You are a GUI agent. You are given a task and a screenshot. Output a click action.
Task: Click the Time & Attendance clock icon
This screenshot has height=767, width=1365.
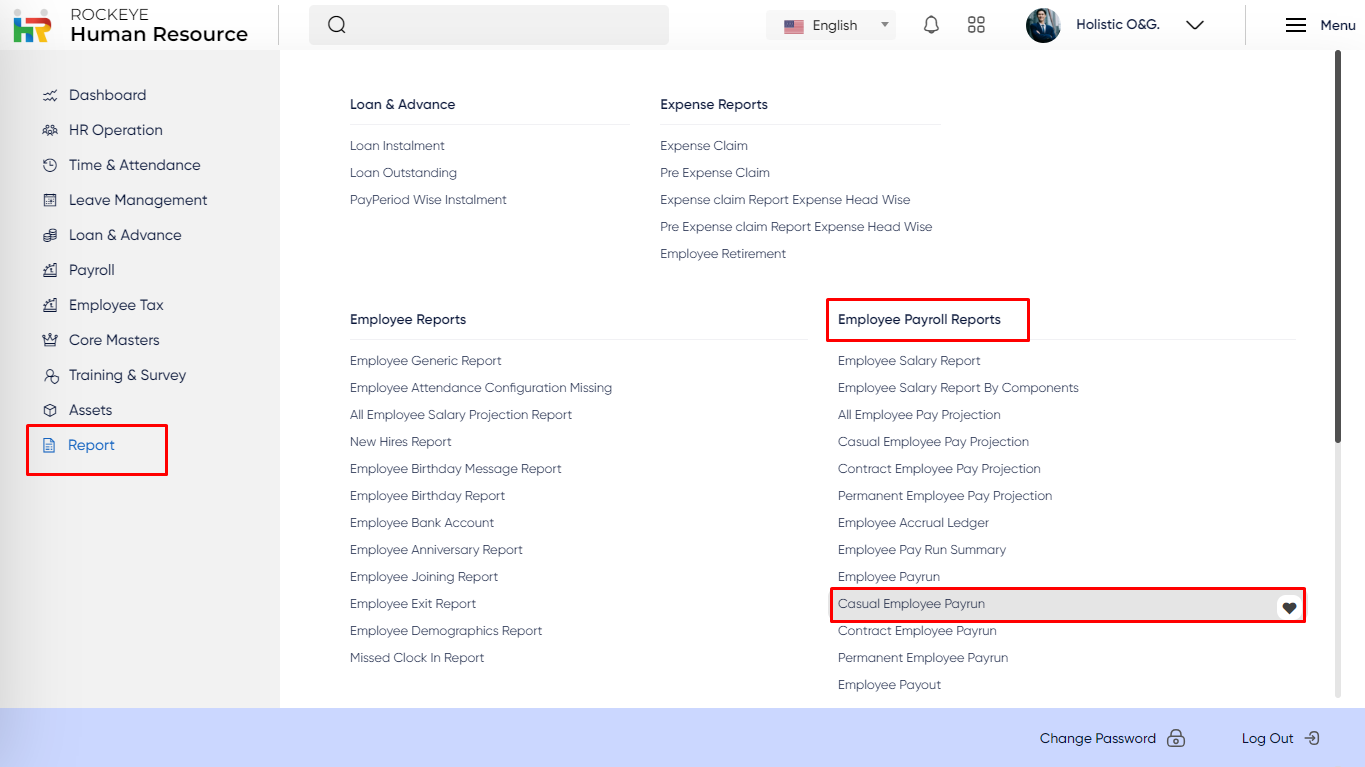point(50,165)
